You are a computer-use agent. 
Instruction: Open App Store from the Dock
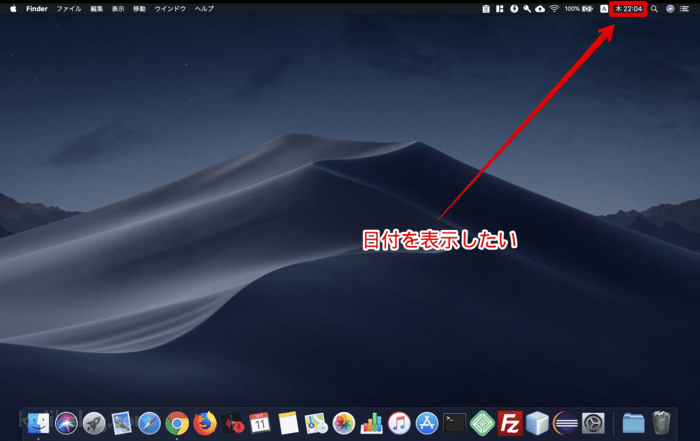[x=427, y=423]
